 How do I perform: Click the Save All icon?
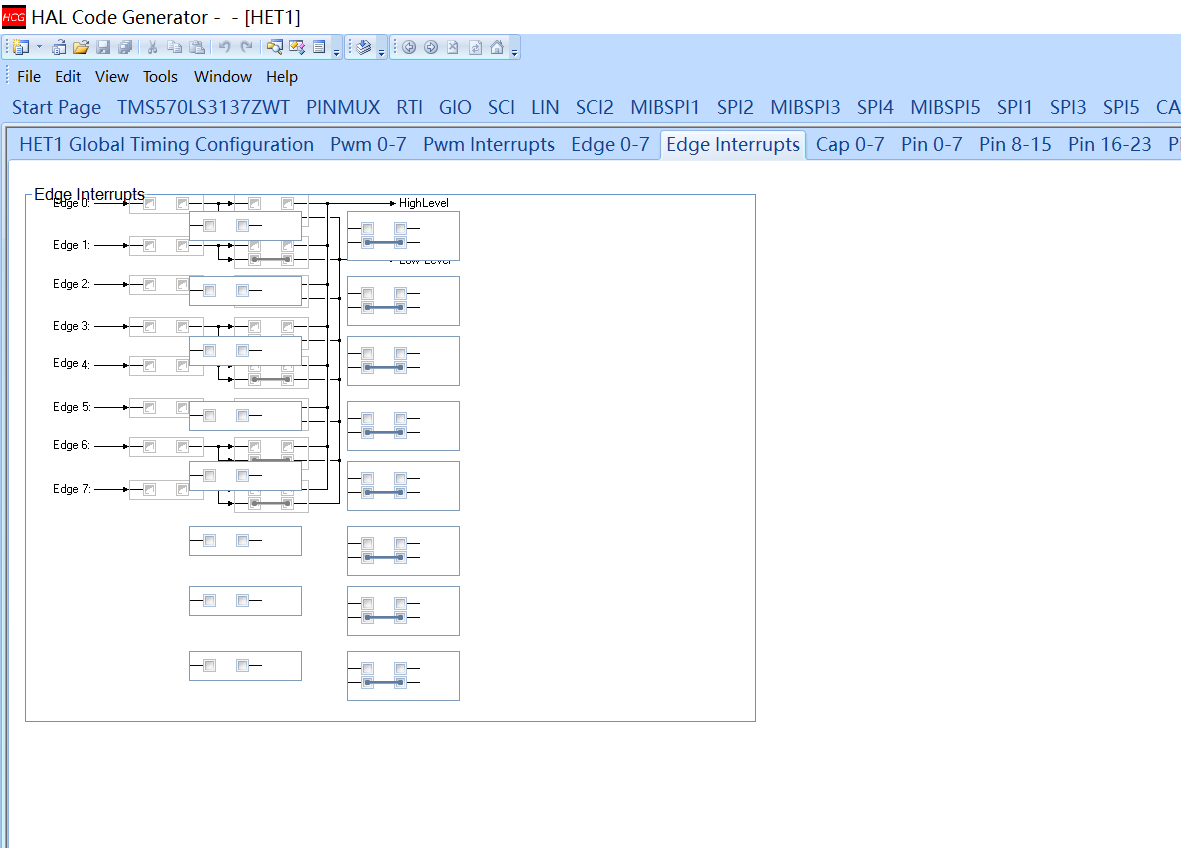point(125,47)
